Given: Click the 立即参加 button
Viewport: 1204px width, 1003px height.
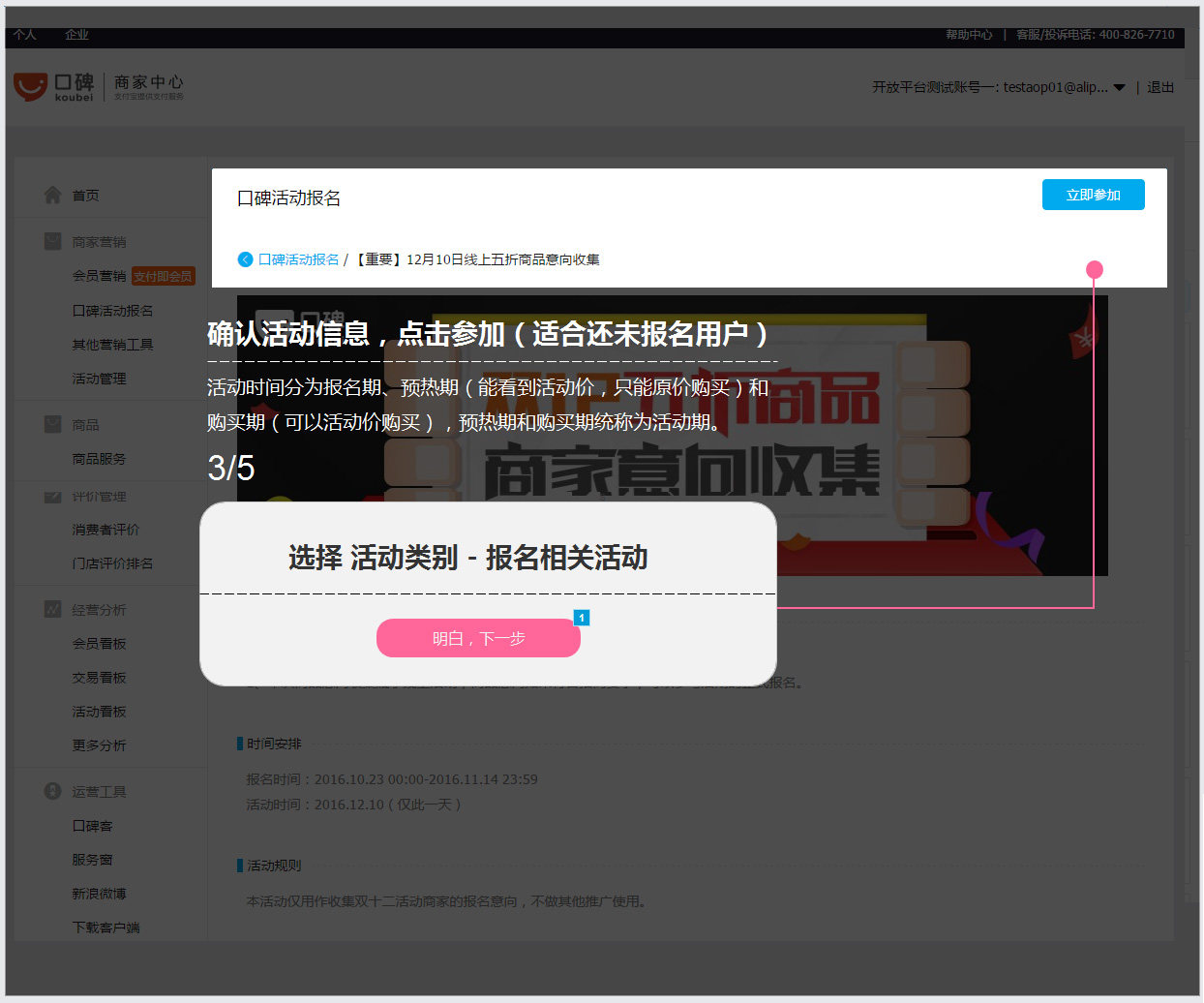Looking at the screenshot, I should pyautogui.click(x=1094, y=195).
